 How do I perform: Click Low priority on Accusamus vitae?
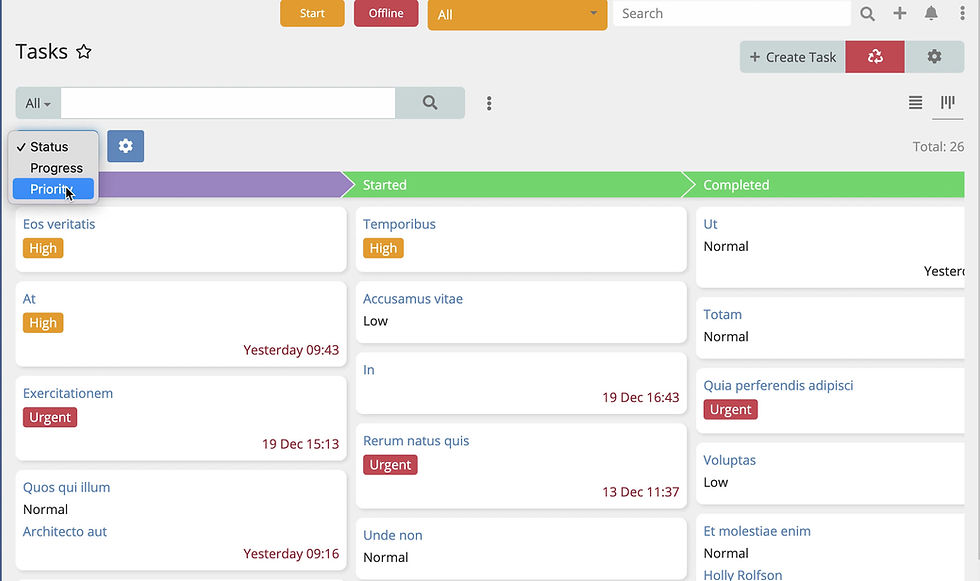pyautogui.click(x=376, y=321)
